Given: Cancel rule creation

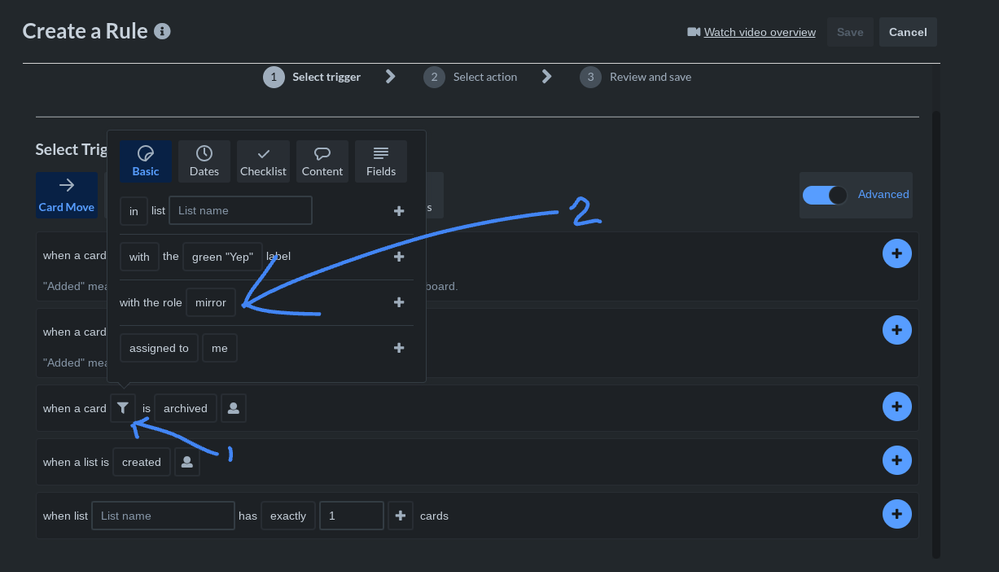Looking at the screenshot, I should tap(908, 32).
